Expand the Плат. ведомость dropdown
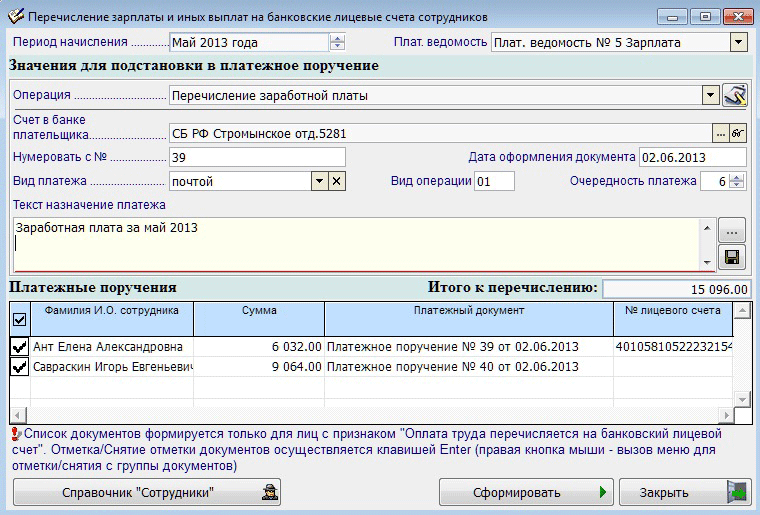Screen dimensions: 760x515 pos(738,42)
